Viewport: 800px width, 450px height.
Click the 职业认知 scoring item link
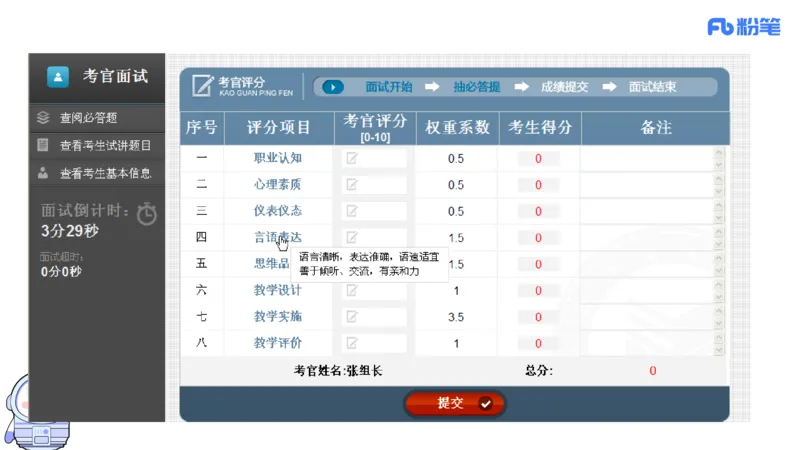(x=278, y=158)
